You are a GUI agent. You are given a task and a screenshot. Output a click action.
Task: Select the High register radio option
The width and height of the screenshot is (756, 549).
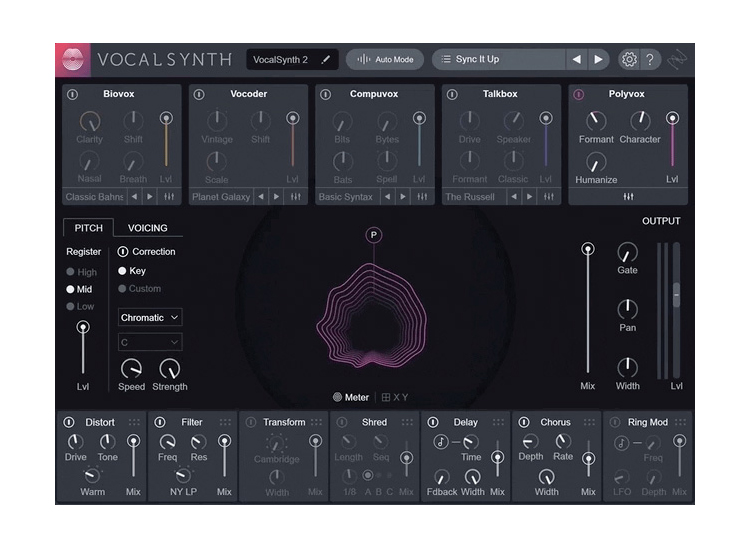point(82,272)
